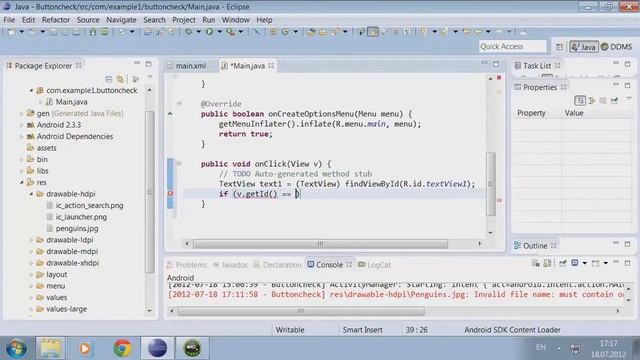This screenshot has height=360, width=640.
Task: Open the Navigate menu
Action: [x=121, y=20]
